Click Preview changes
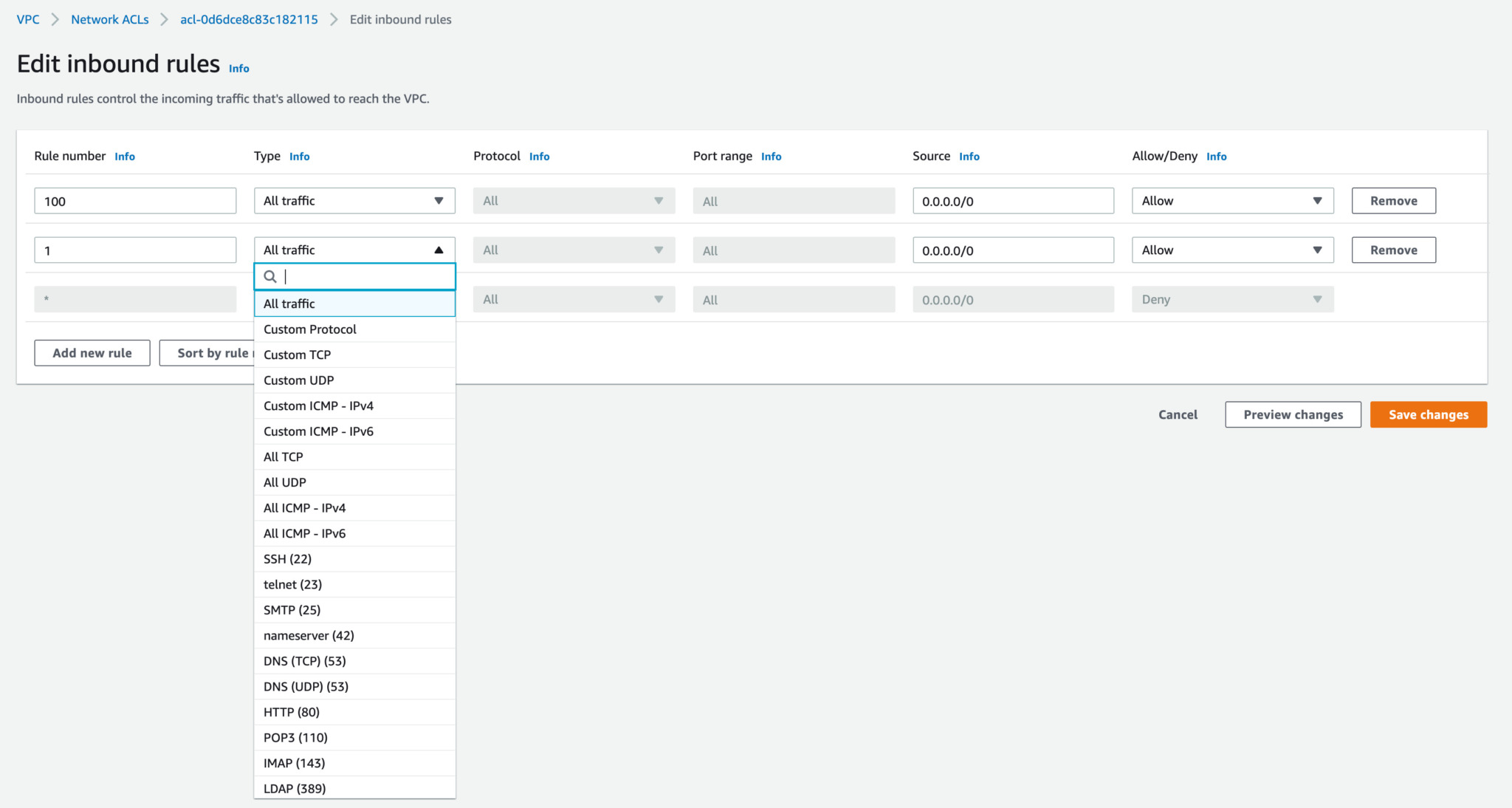Screen dimensions: 1512x808 coord(1292,414)
